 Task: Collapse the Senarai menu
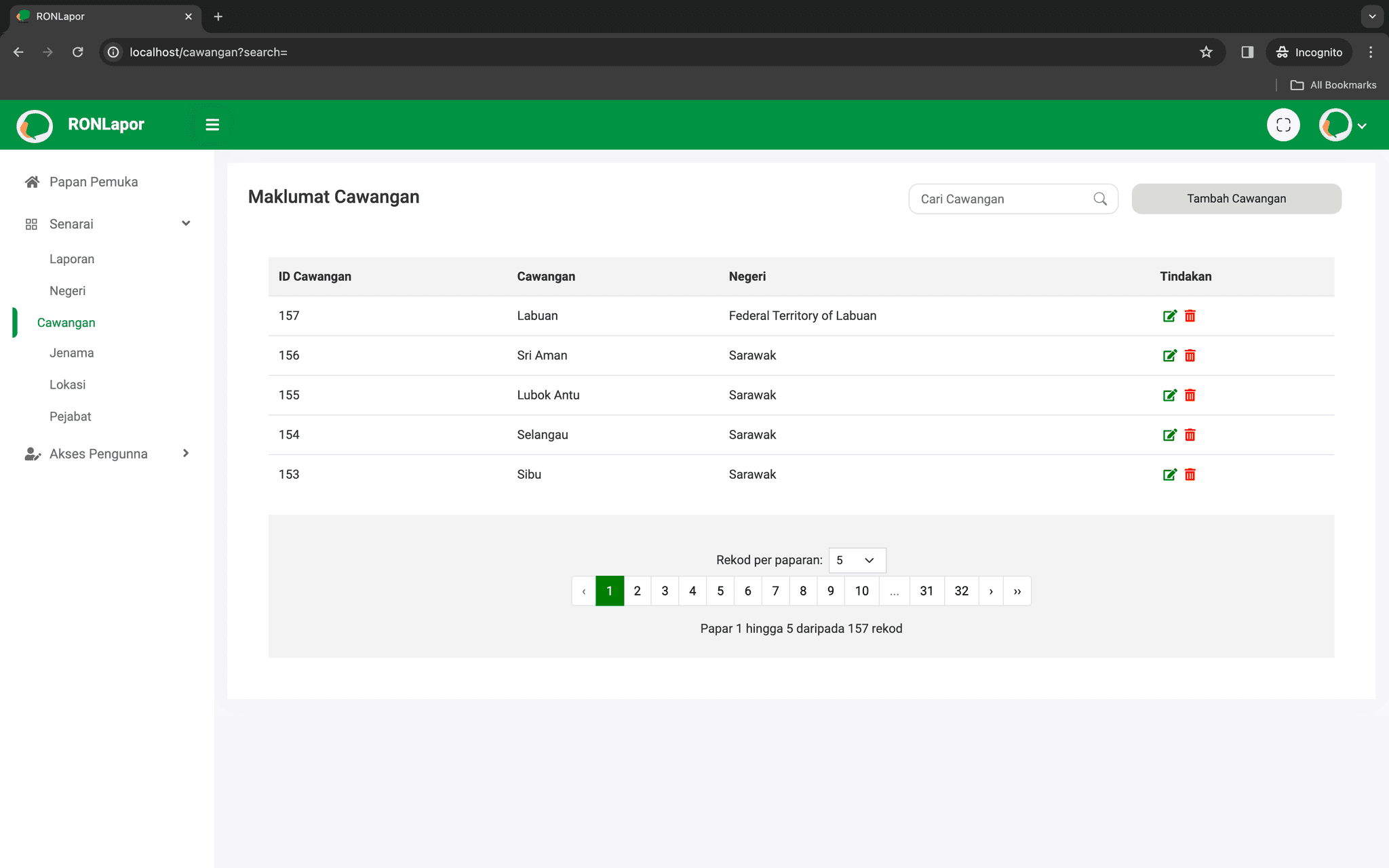coord(186,224)
